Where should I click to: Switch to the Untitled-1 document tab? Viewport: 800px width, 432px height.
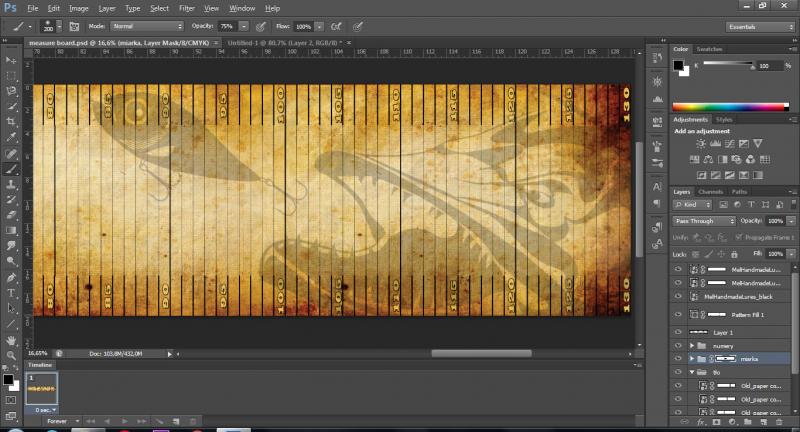click(272, 43)
